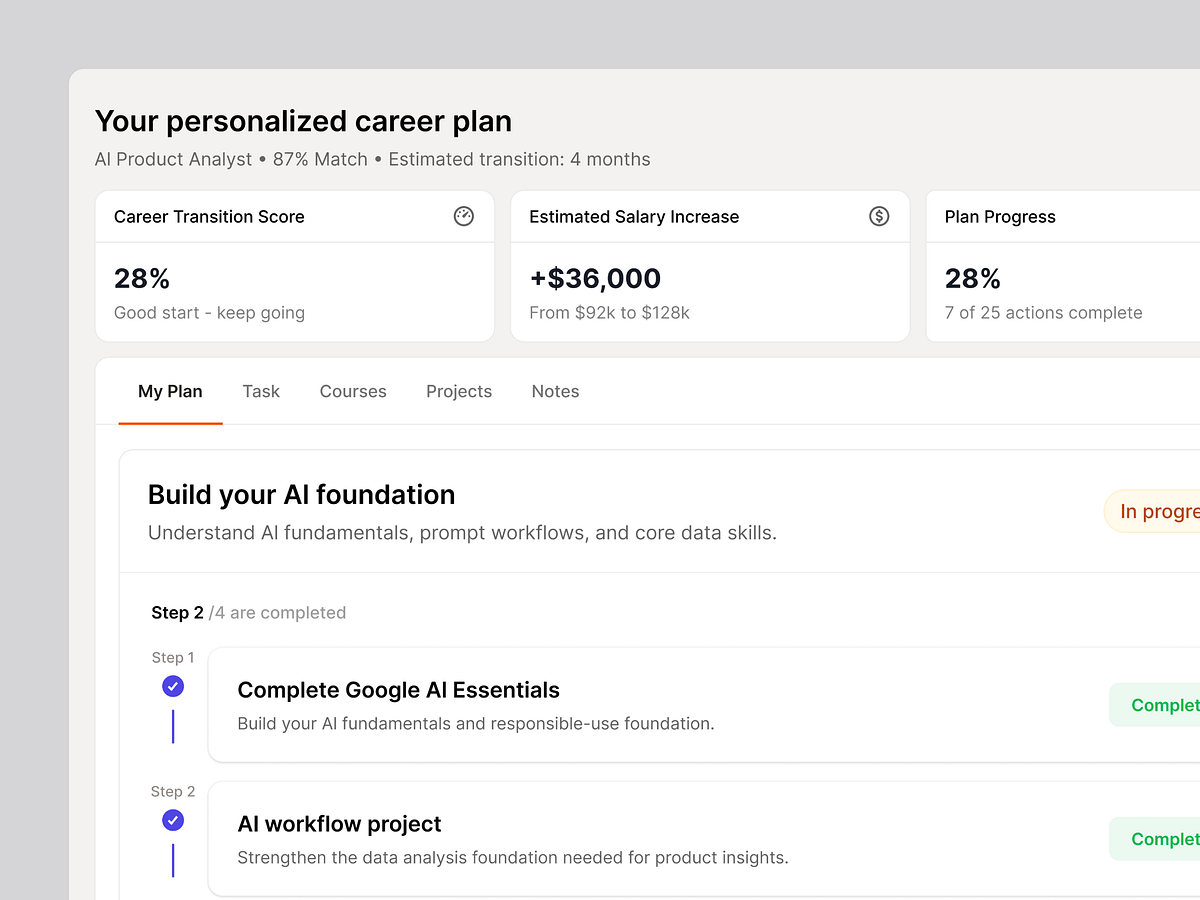
Task: Click the Step 1 completed checkmark circle
Action: click(x=173, y=686)
